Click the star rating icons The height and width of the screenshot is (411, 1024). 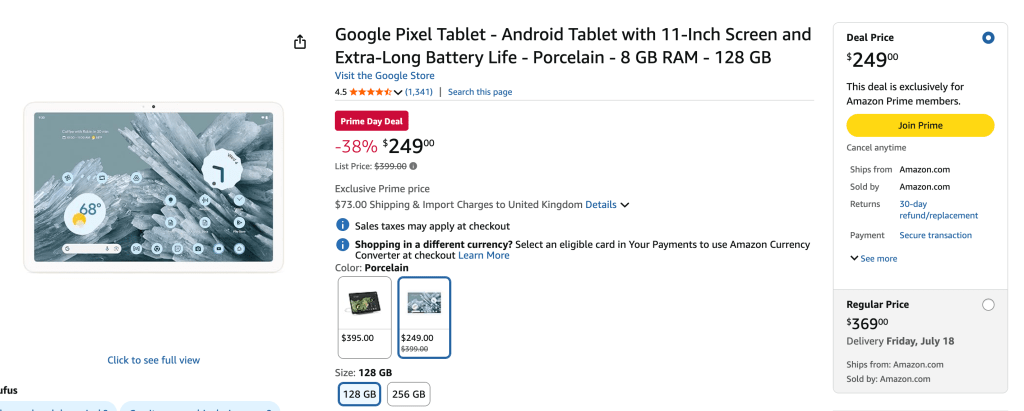[x=370, y=92]
